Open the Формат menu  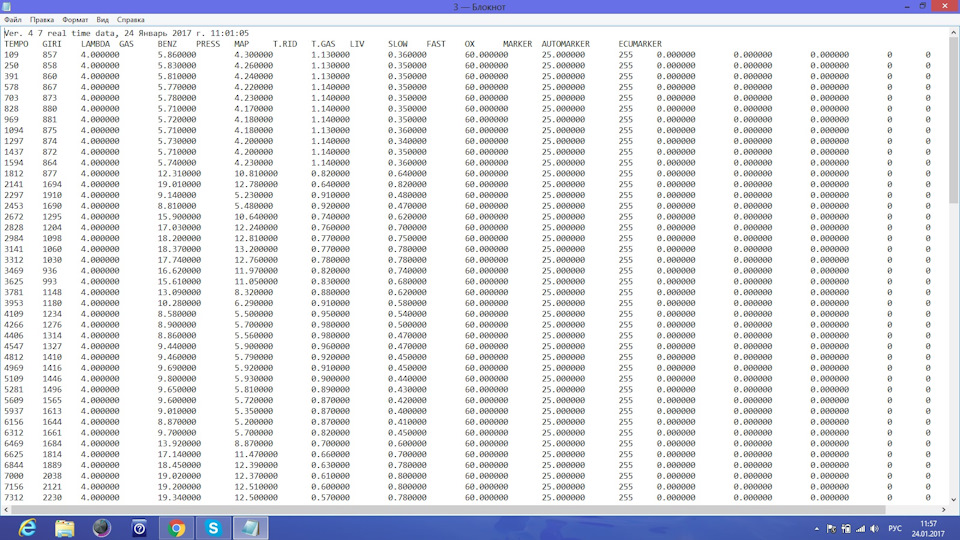click(x=75, y=20)
